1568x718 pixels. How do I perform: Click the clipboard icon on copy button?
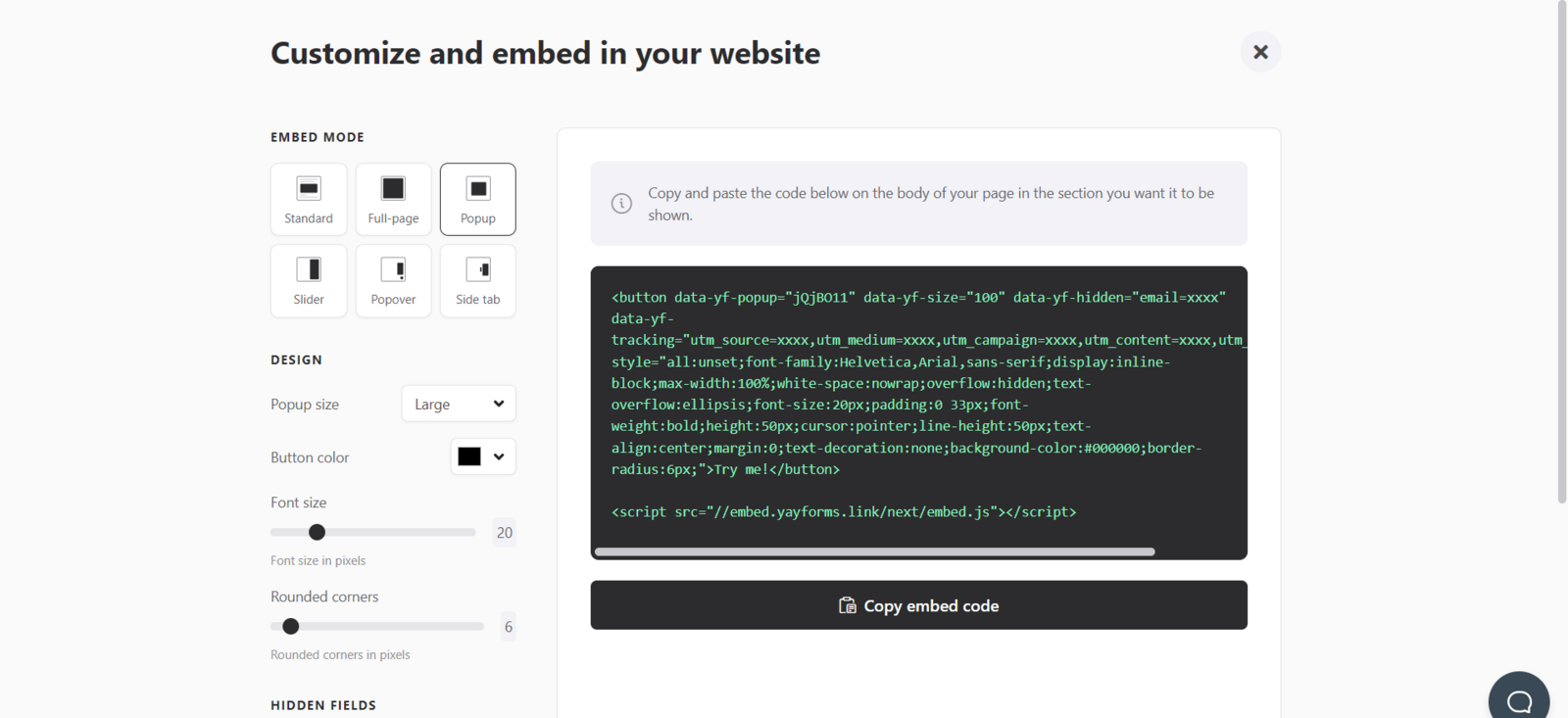pos(848,605)
